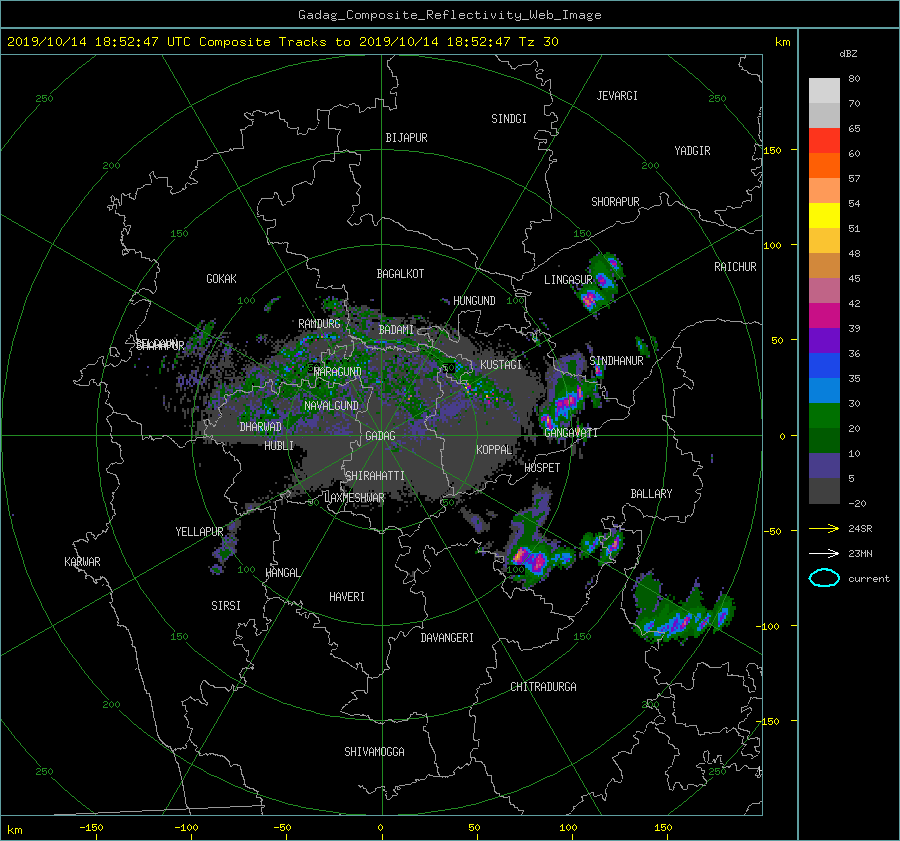The width and height of the screenshot is (900, 841).
Task: Click the storm cell above GANGAVATI label
Action: tap(565, 396)
